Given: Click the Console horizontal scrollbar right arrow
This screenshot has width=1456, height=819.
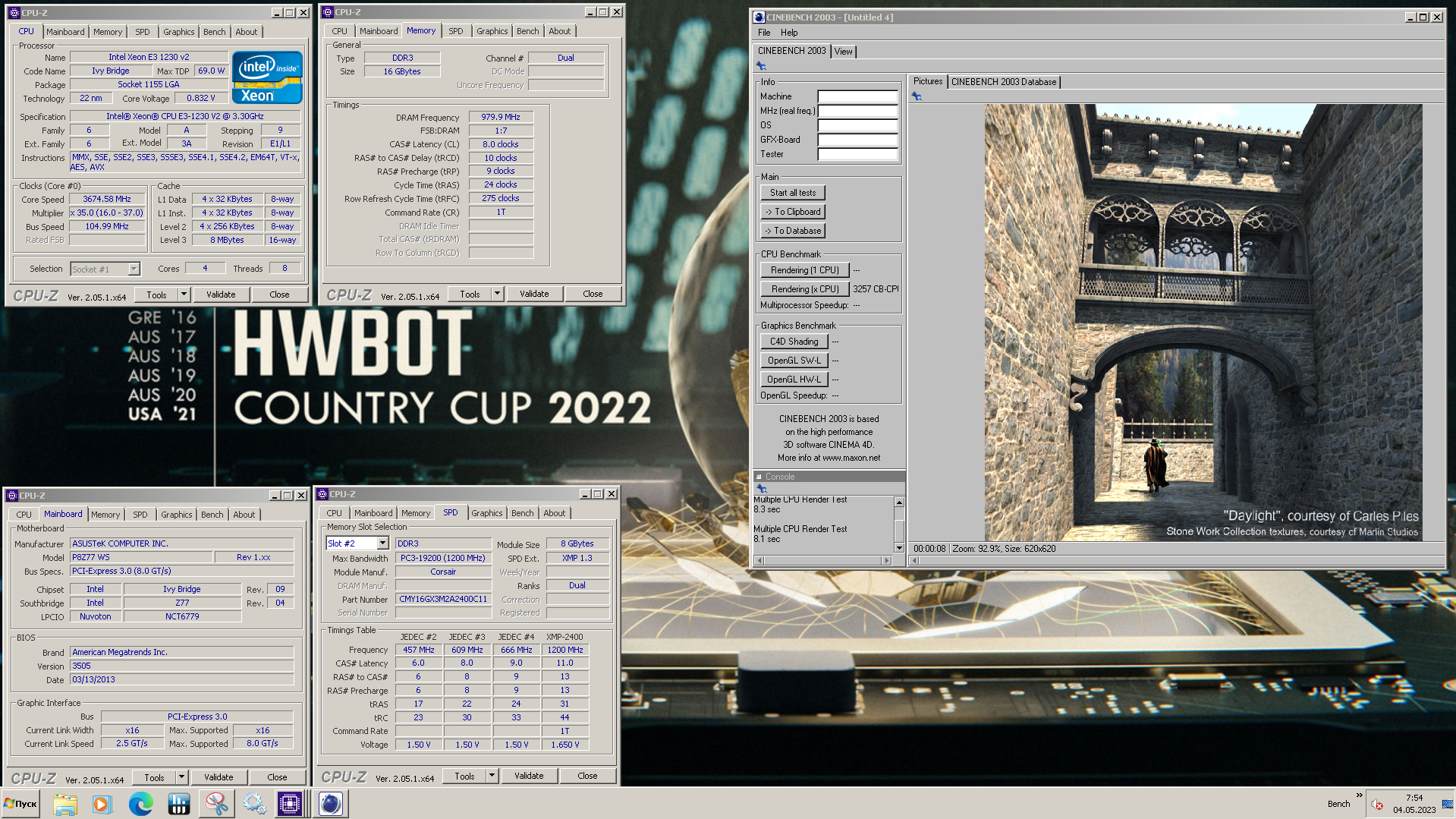Looking at the screenshot, I should (885, 561).
